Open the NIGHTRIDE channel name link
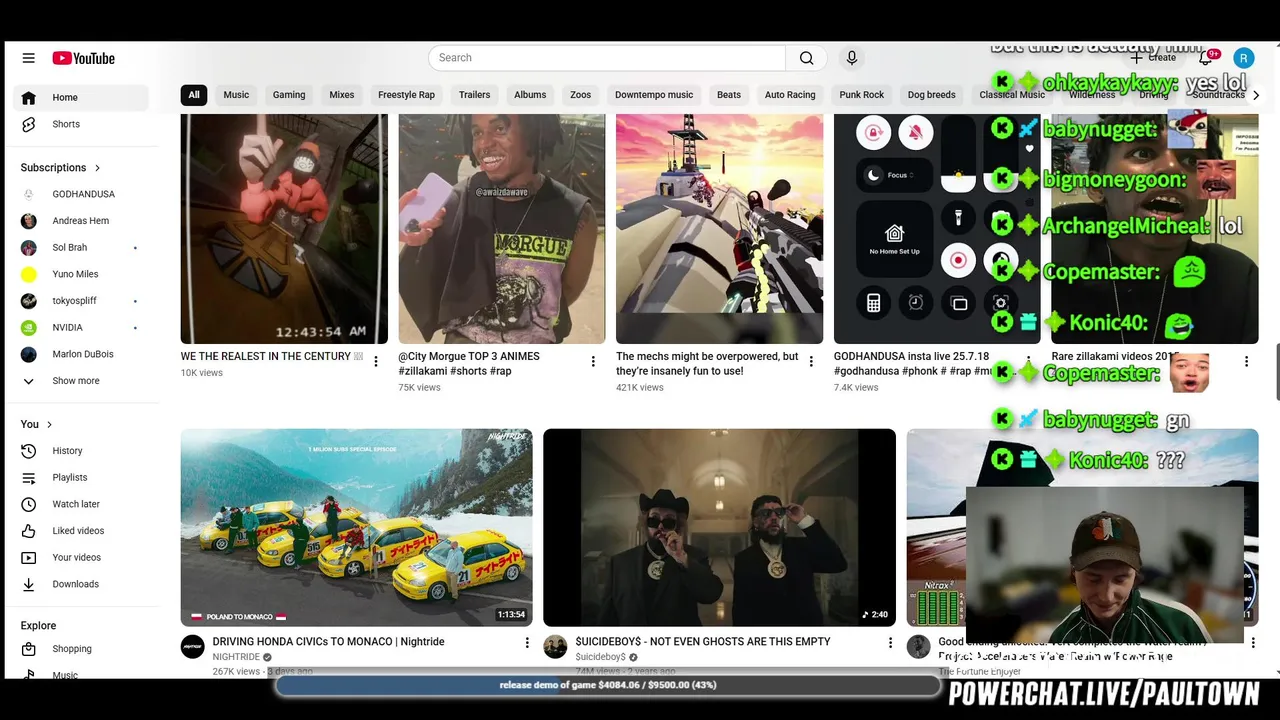 pos(236,657)
